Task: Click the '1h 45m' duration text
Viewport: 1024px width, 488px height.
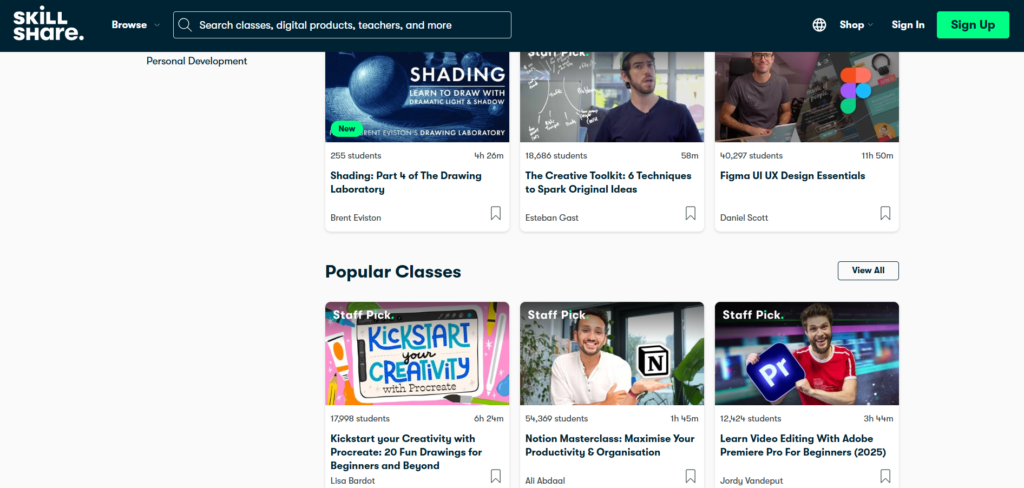Action: point(684,418)
